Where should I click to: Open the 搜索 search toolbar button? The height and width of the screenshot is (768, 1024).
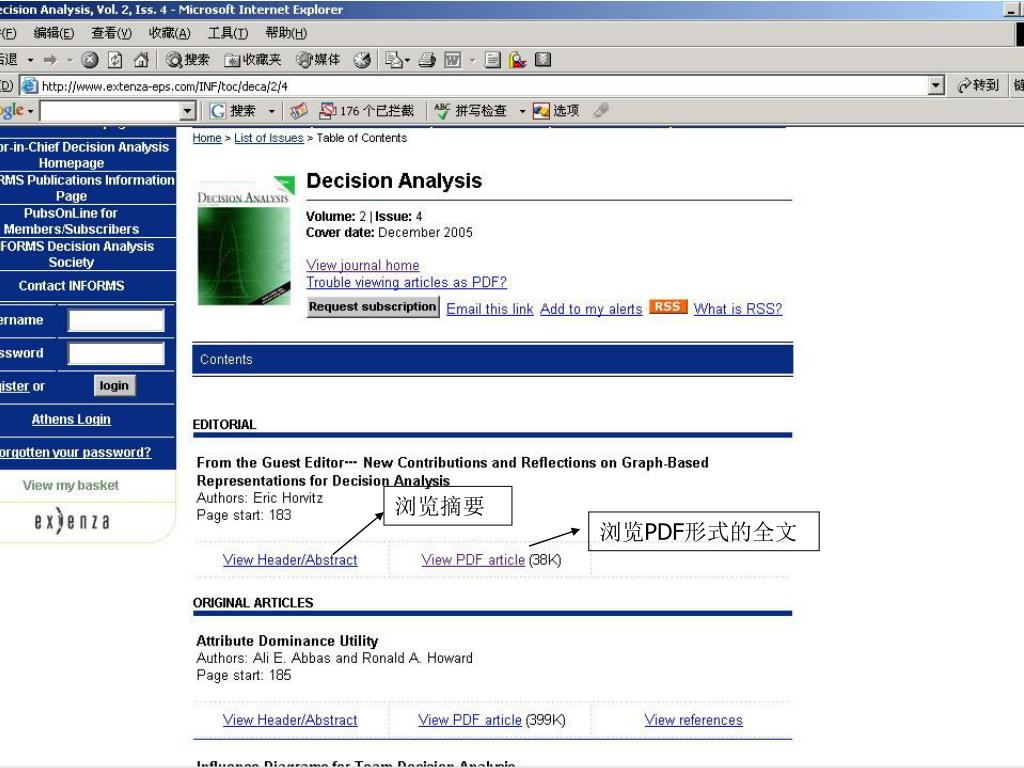tap(187, 60)
